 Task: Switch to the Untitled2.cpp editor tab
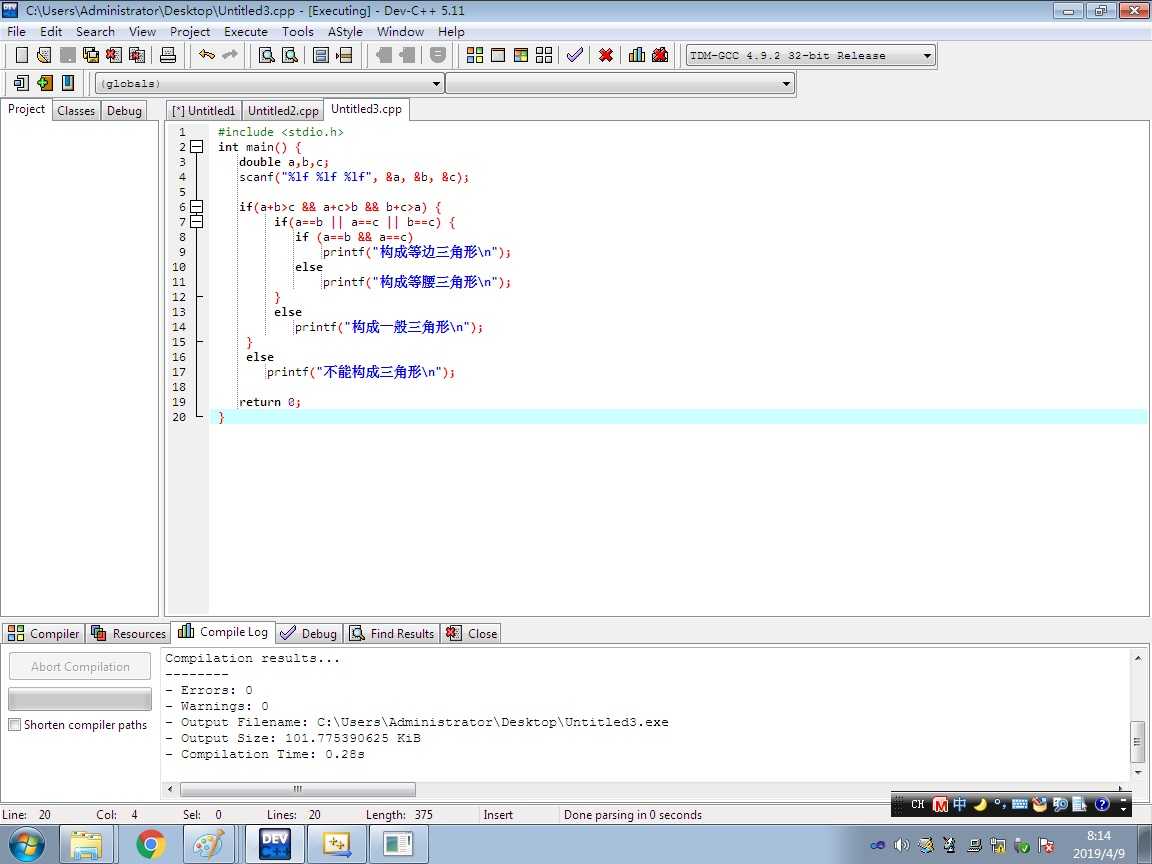point(283,110)
